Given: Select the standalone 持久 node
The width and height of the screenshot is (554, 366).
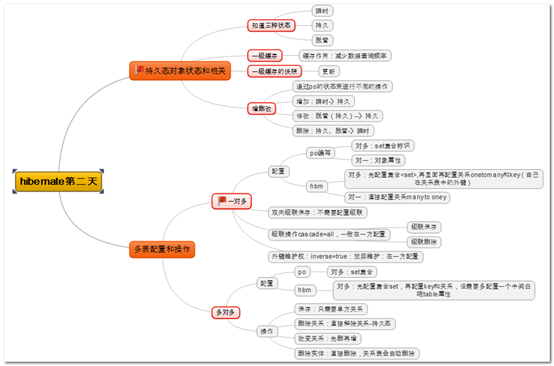Looking at the screenshot, I should [x=322, y=25].
